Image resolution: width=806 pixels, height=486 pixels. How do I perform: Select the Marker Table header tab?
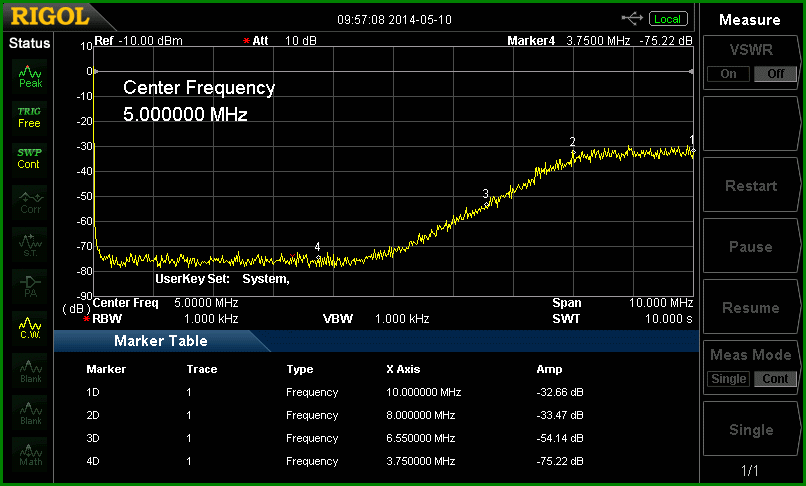pos(161,341)
